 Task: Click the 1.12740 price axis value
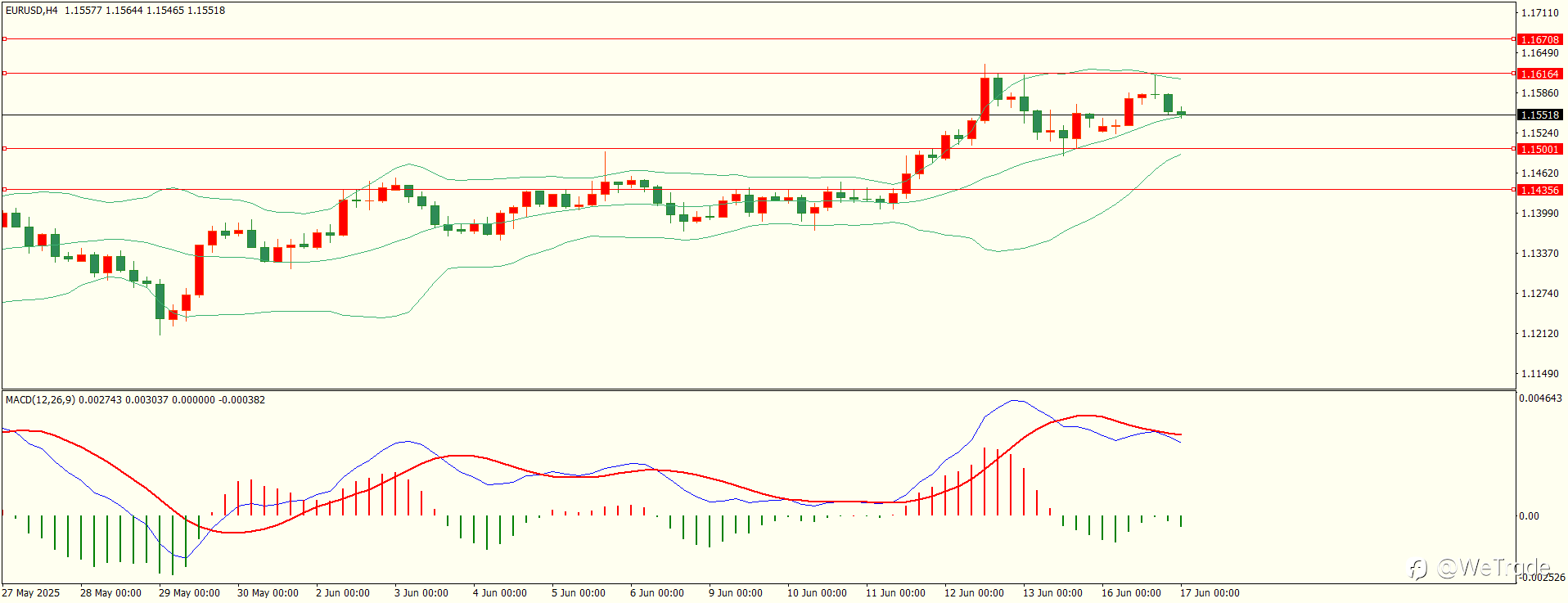pyautogui.click(x=1539, y=294)
